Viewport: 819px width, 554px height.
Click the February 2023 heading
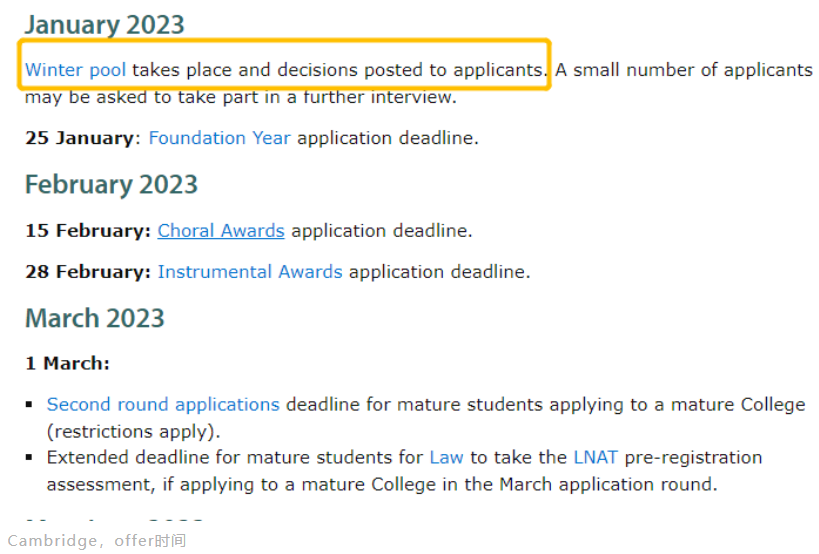point(111,184)
